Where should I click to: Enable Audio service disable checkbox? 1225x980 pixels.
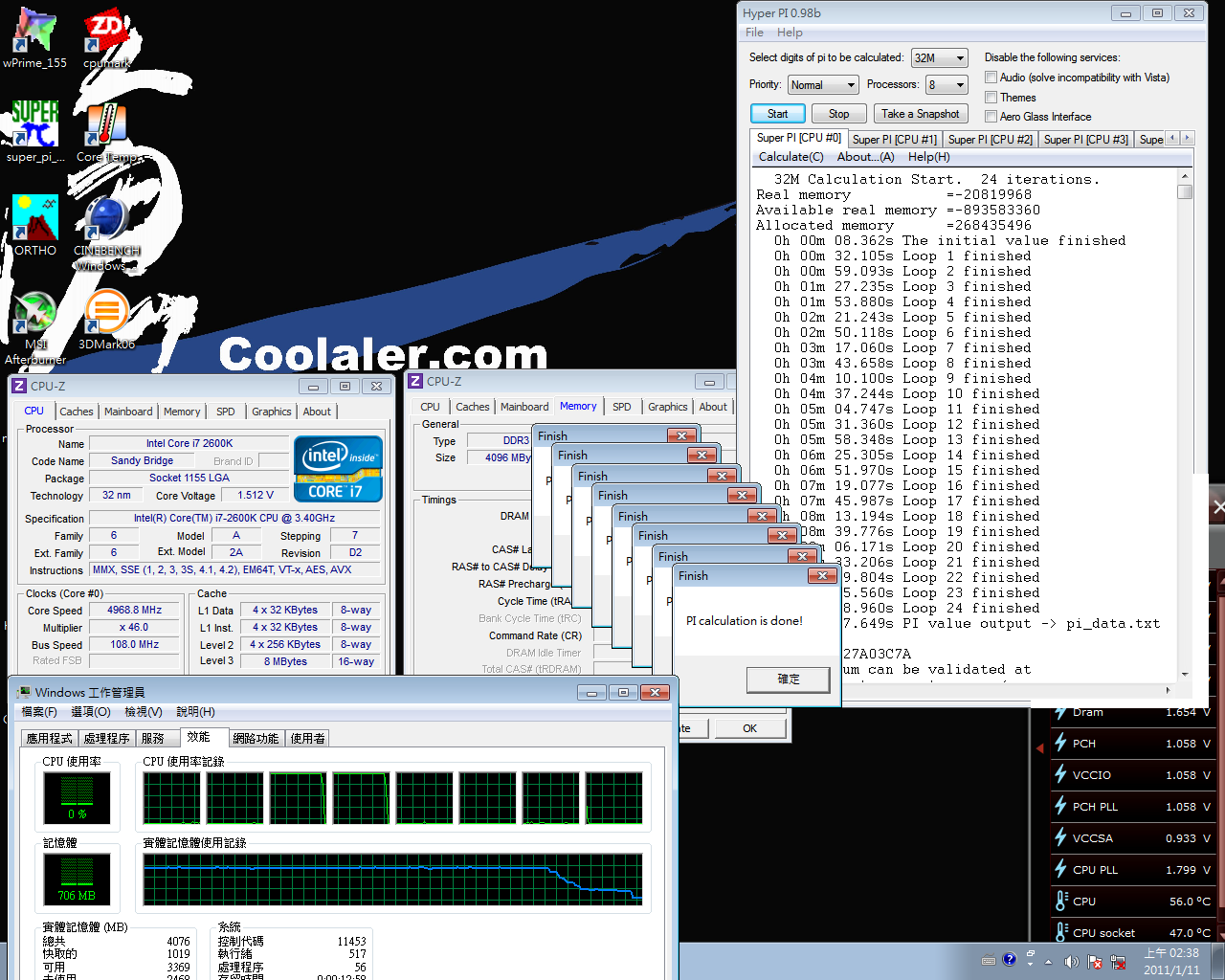point(991,78)
